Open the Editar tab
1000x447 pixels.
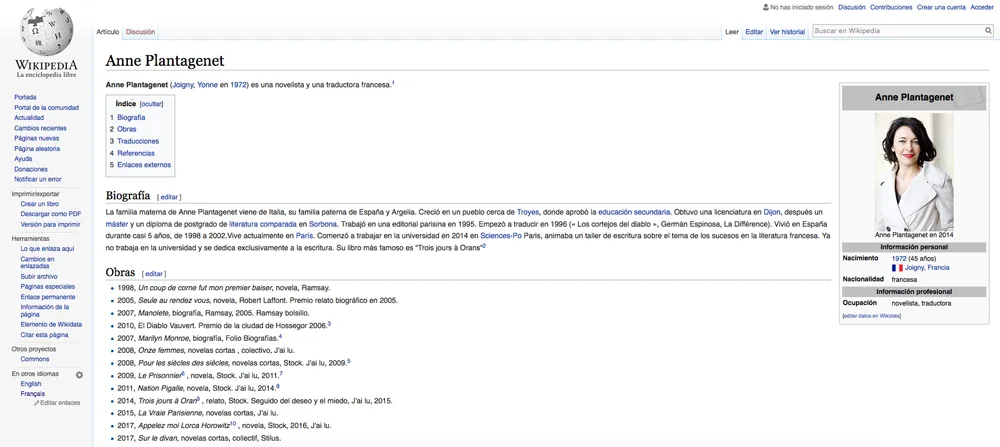[754, 32]
